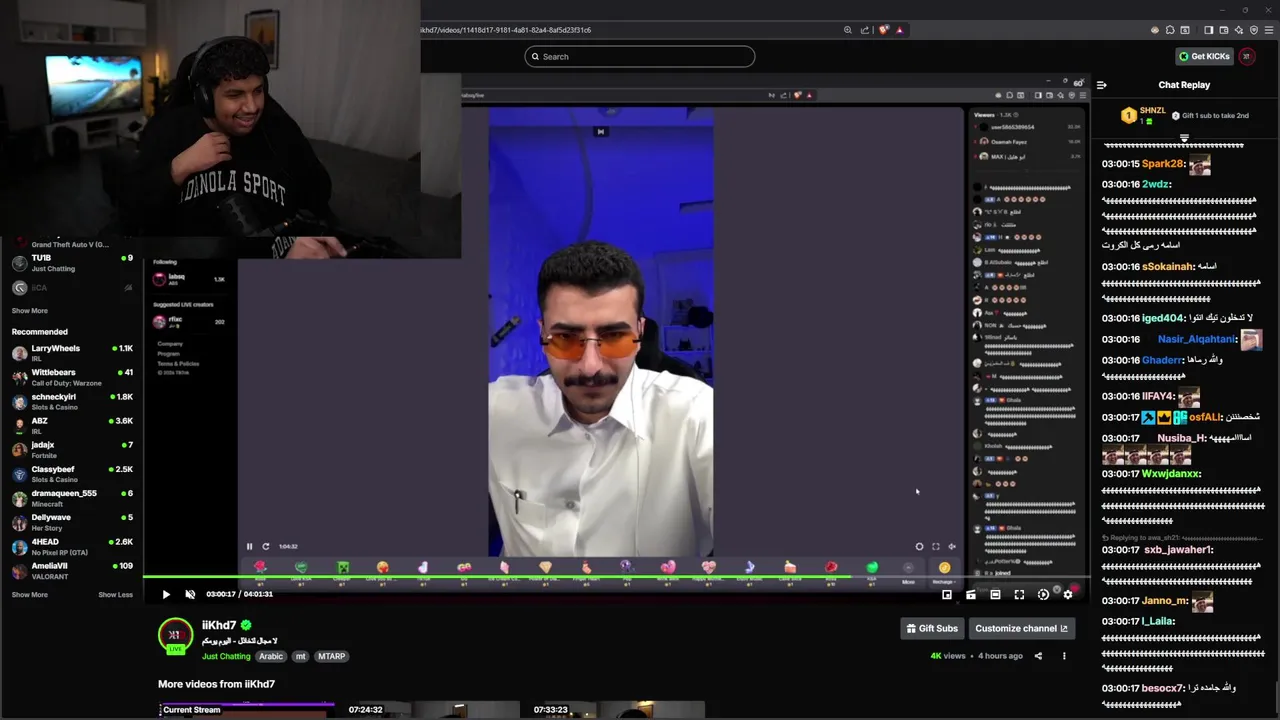Select the mt tag
Image resolution: width=1280 pixels, height=720 pixels.
[300, 656]
